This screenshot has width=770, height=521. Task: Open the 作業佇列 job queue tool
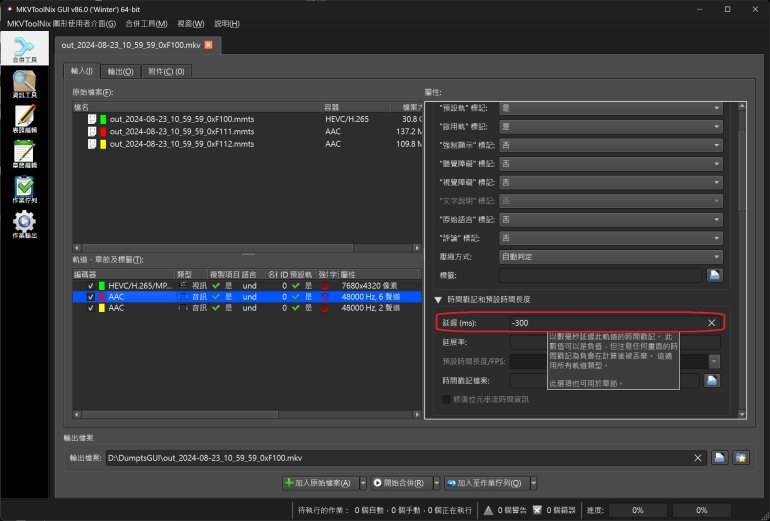tap(25, 190)
